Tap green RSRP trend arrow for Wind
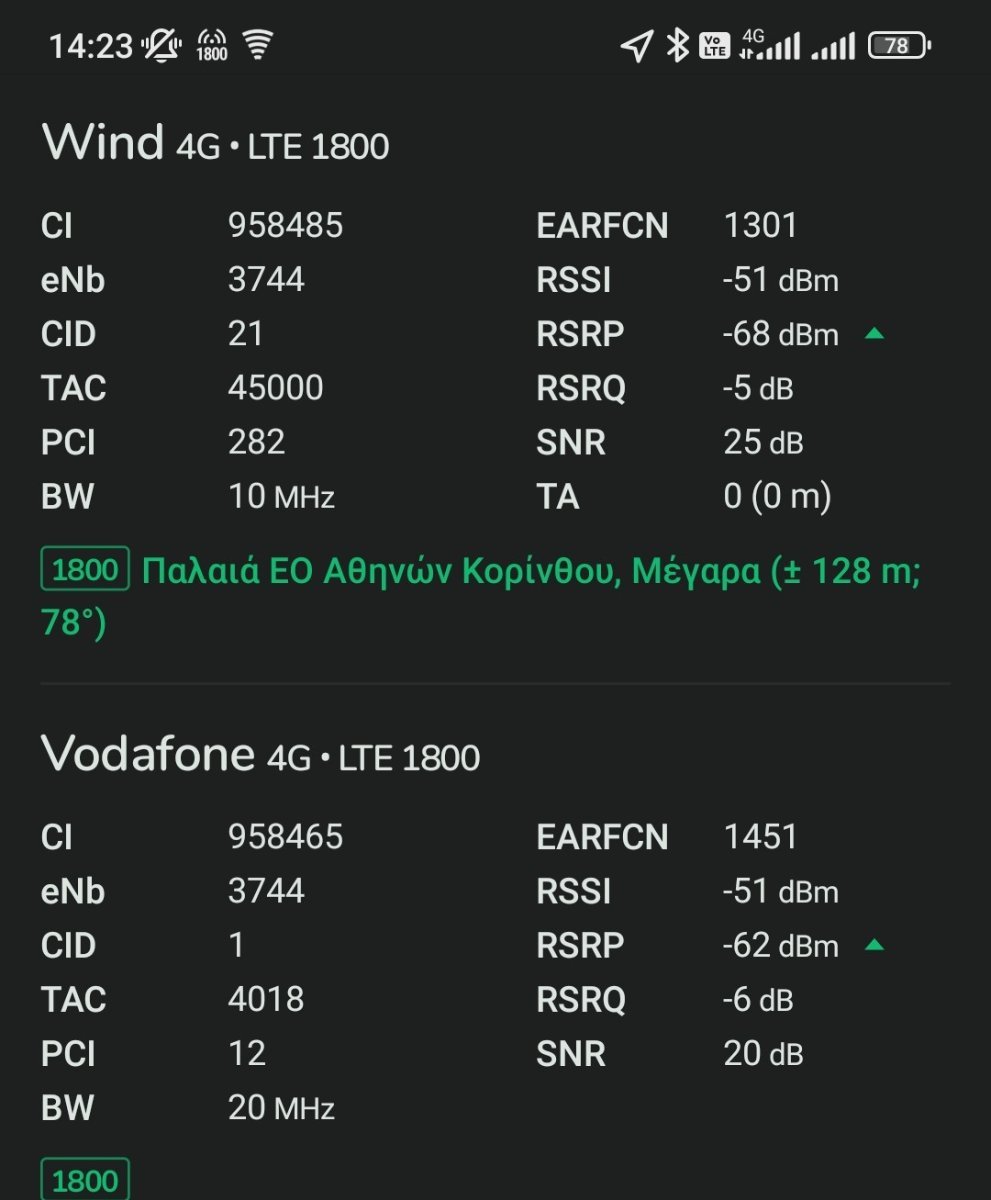 [x=874, y=334]
